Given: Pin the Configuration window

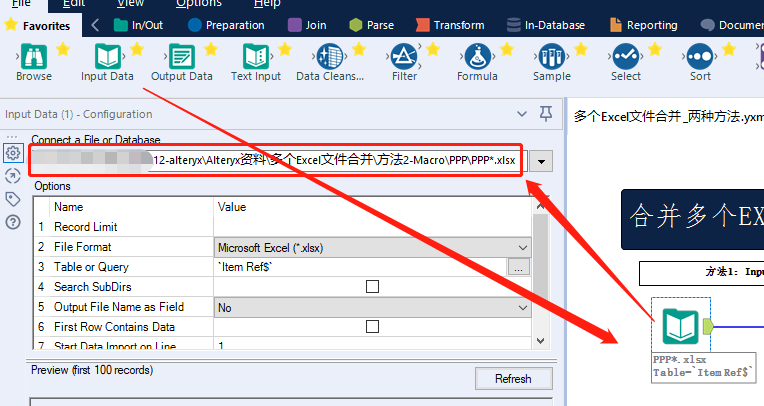Looking at the screenshot, I should (546, 114).
